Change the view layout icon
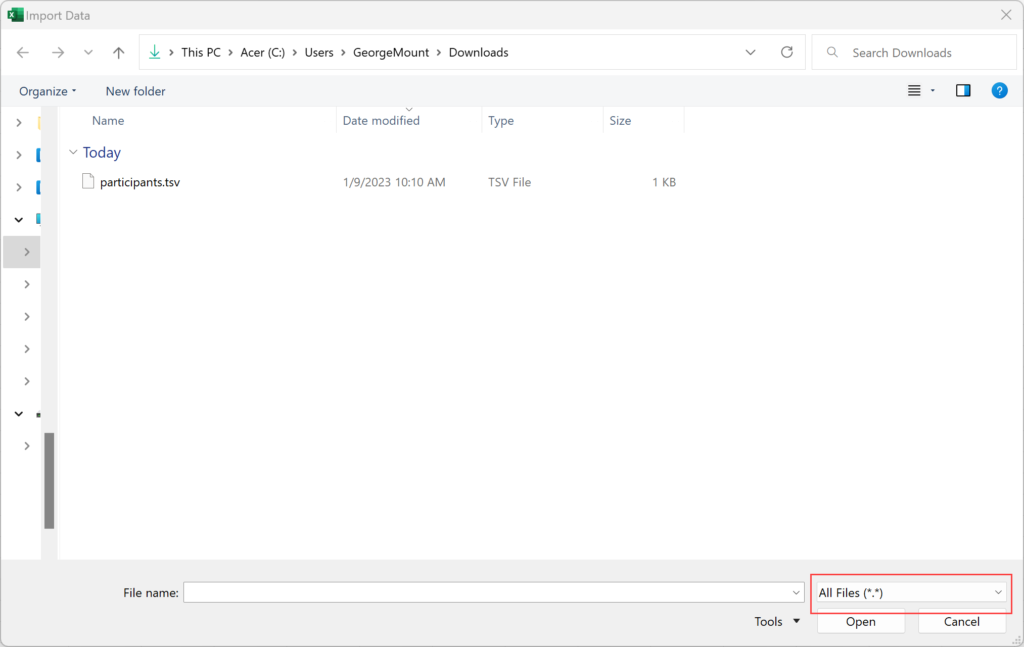Screen dimensions: 1024x647 914,91
